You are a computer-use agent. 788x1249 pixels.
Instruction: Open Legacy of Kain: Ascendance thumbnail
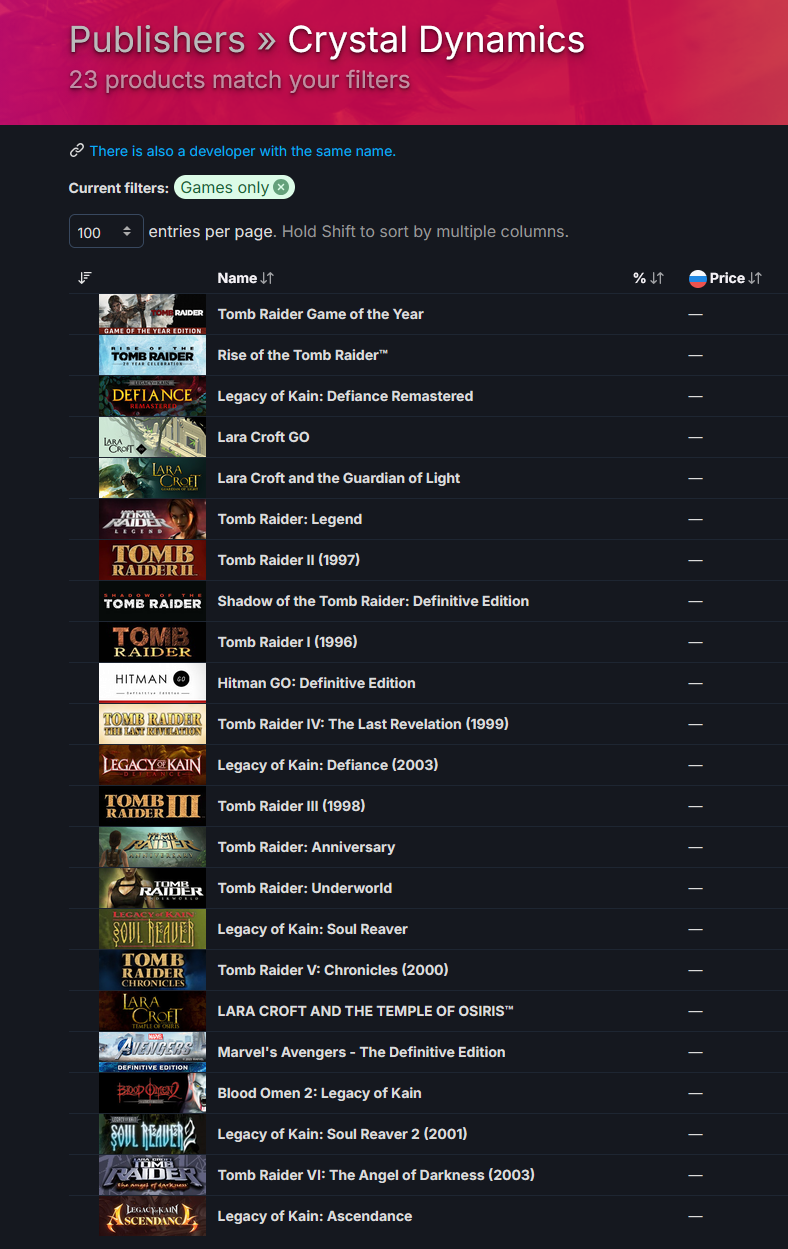152,1216
